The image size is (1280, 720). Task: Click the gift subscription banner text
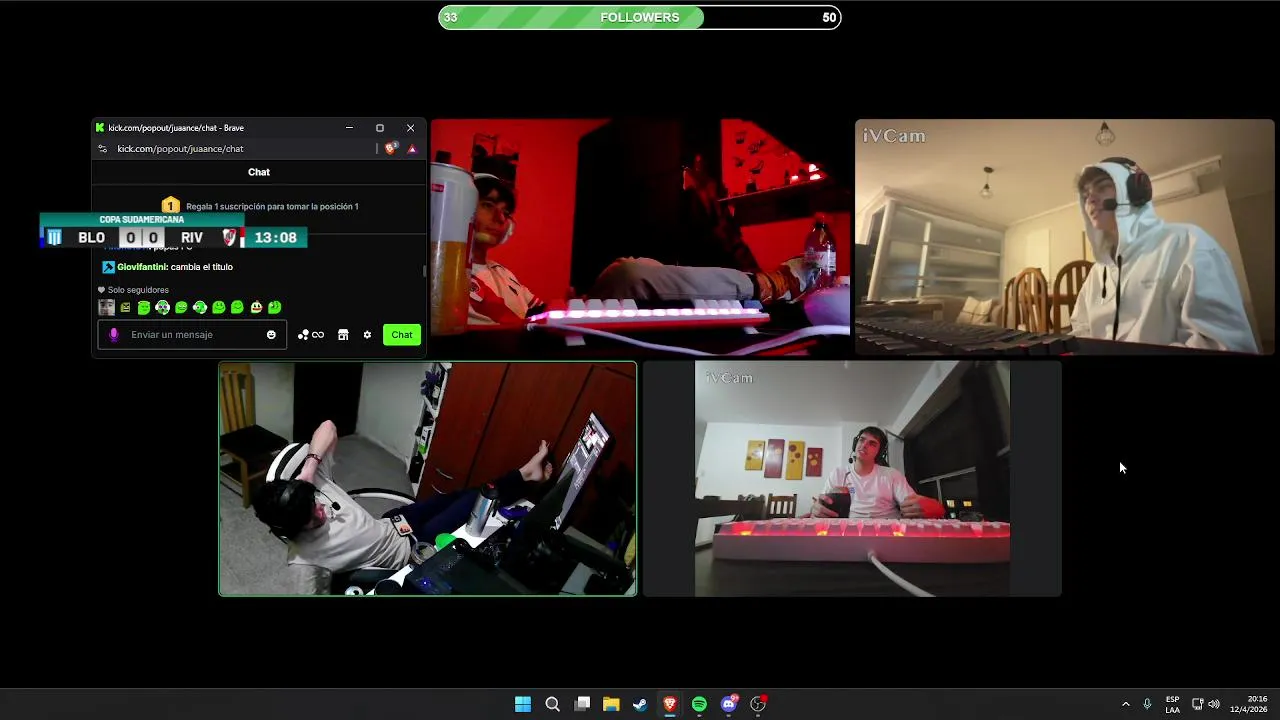point(272,206)
